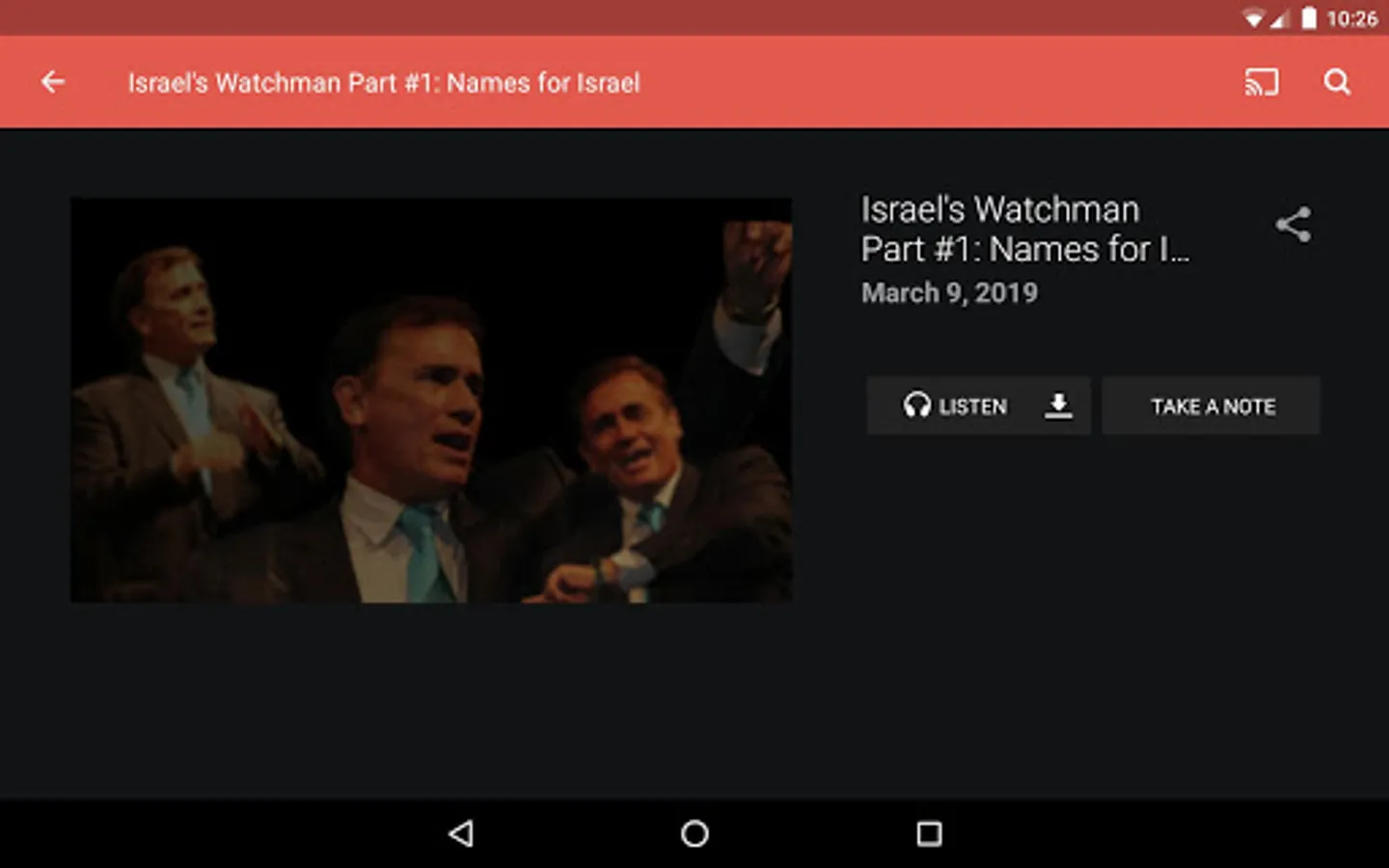Tap the battery status icon
The width and height of the screenshot is (1389, 868).
coord(1309,18)
